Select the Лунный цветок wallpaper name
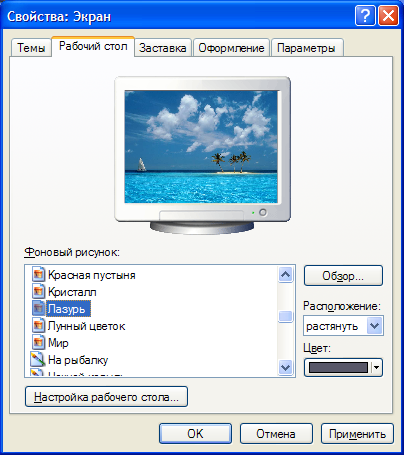 (x=86, y=326)
